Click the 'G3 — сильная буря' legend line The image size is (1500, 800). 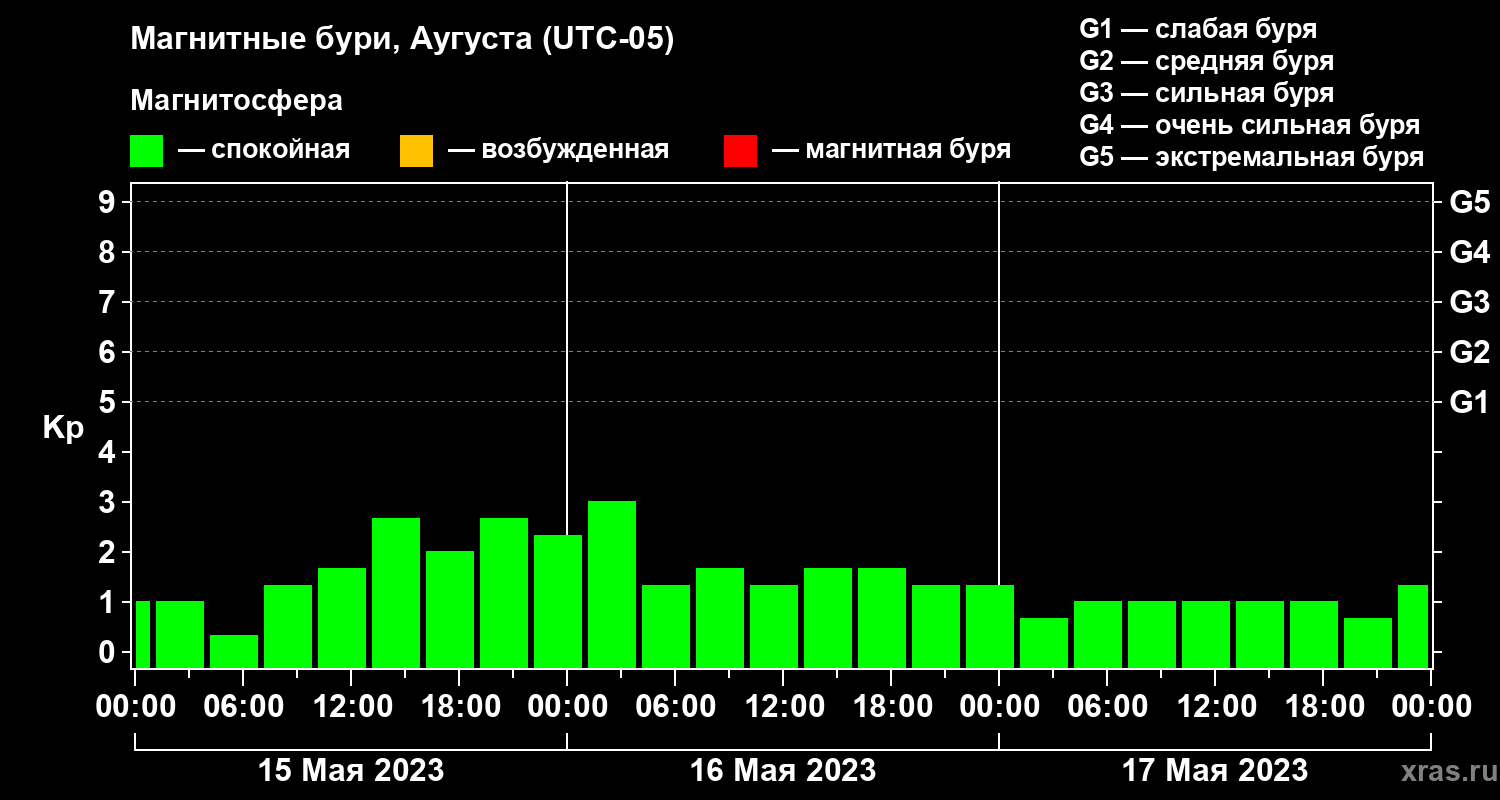1206,93
